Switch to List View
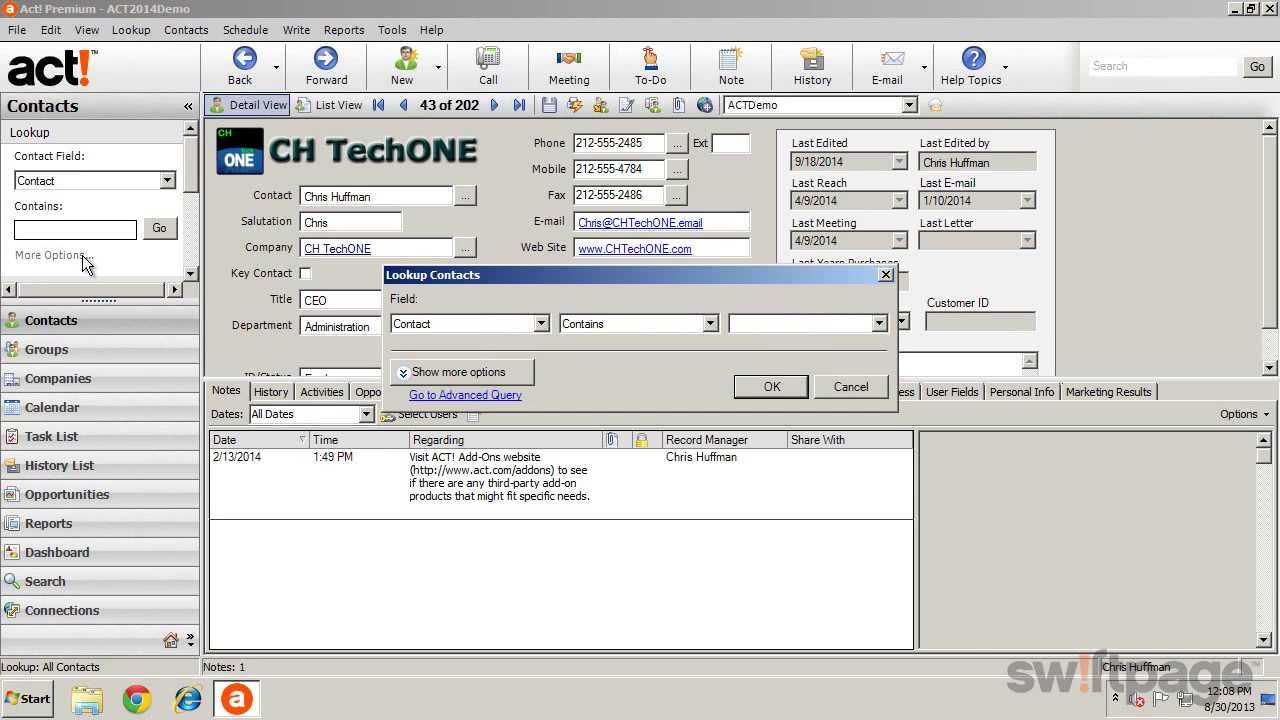This screenshot has height=720, width=1280. pyautogui.click(x=329, y=105)
